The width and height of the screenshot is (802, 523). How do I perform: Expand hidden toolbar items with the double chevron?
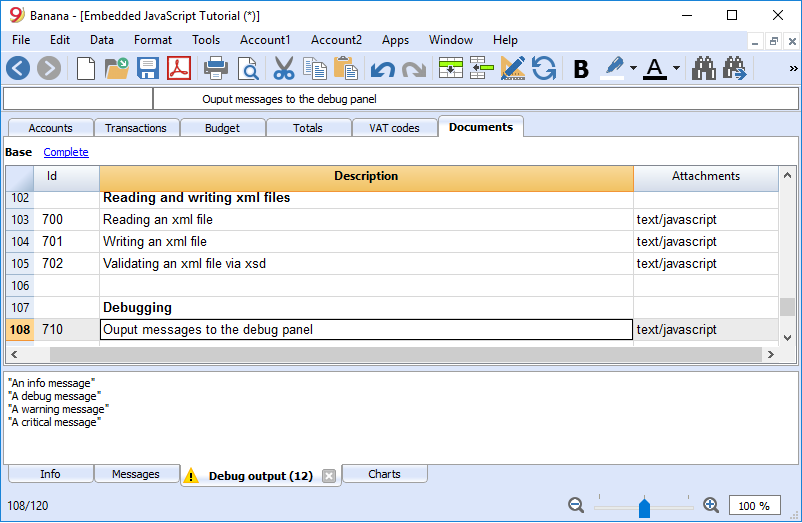(x=793, y=68)
